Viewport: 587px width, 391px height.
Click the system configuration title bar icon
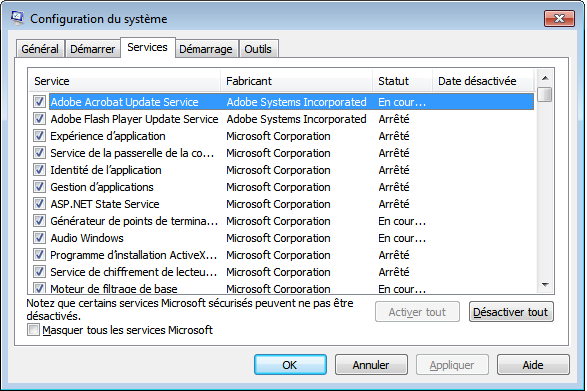[17, 18]
